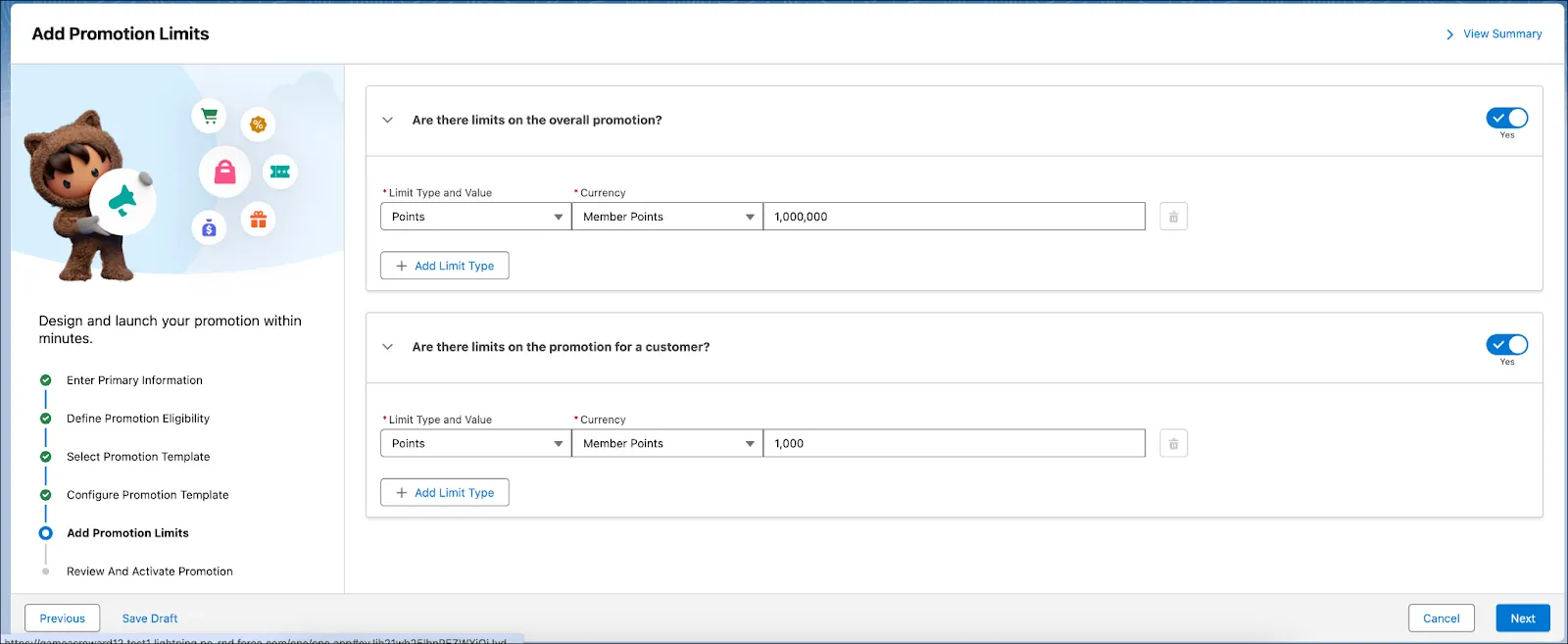
Task: Select the Add Promotion Limits step
Action: (127, 533)
